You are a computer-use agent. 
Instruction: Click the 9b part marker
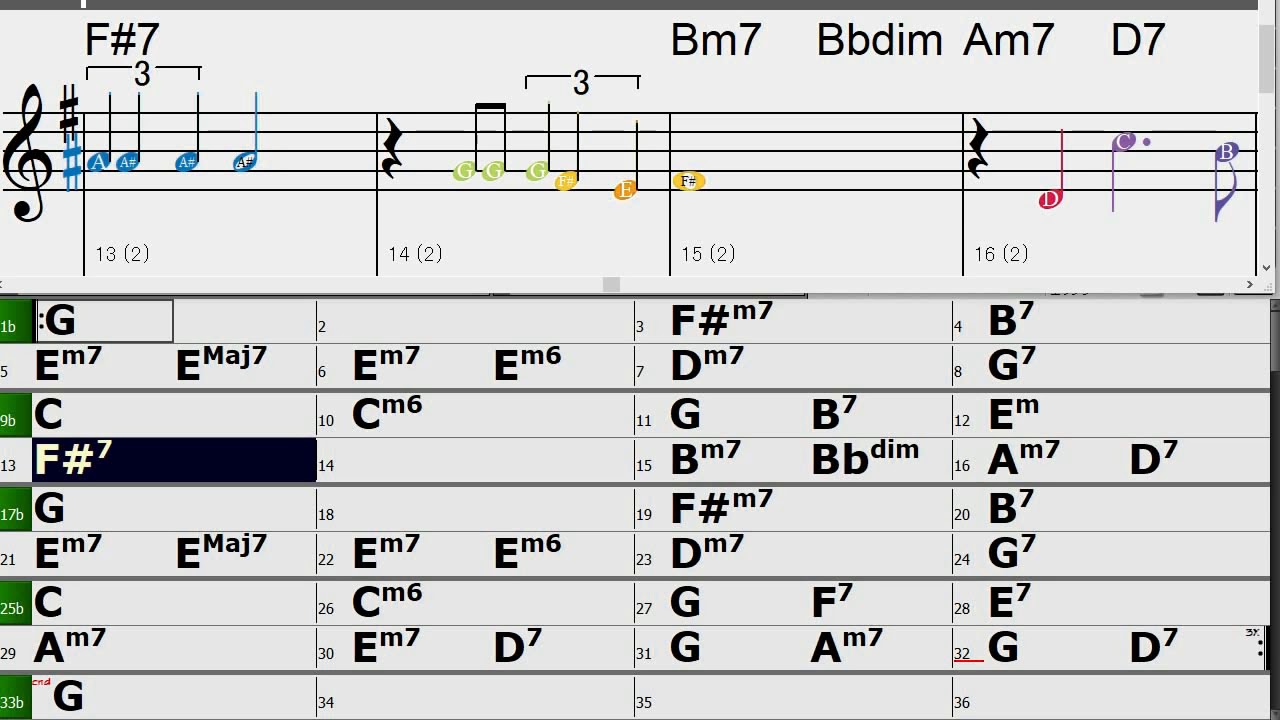[x=16, y=415]
